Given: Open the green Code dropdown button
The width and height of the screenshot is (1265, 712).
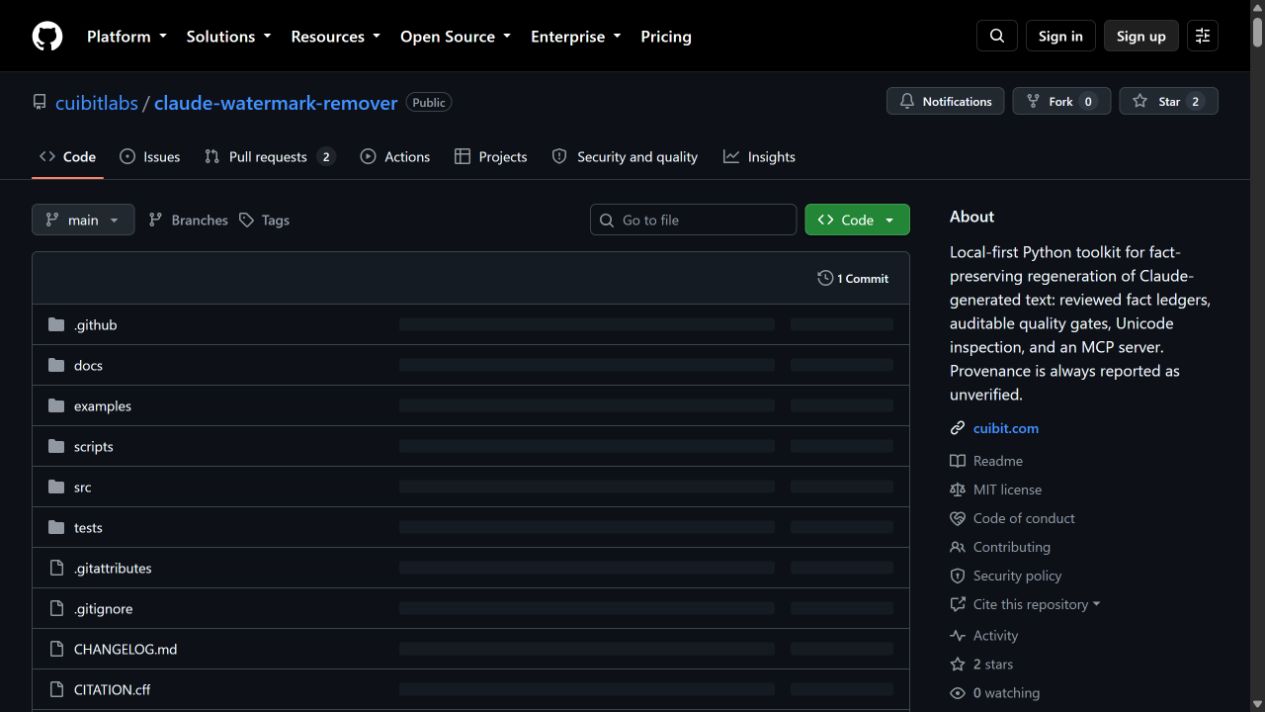Looking at the screenshot, I should (857, 220).
